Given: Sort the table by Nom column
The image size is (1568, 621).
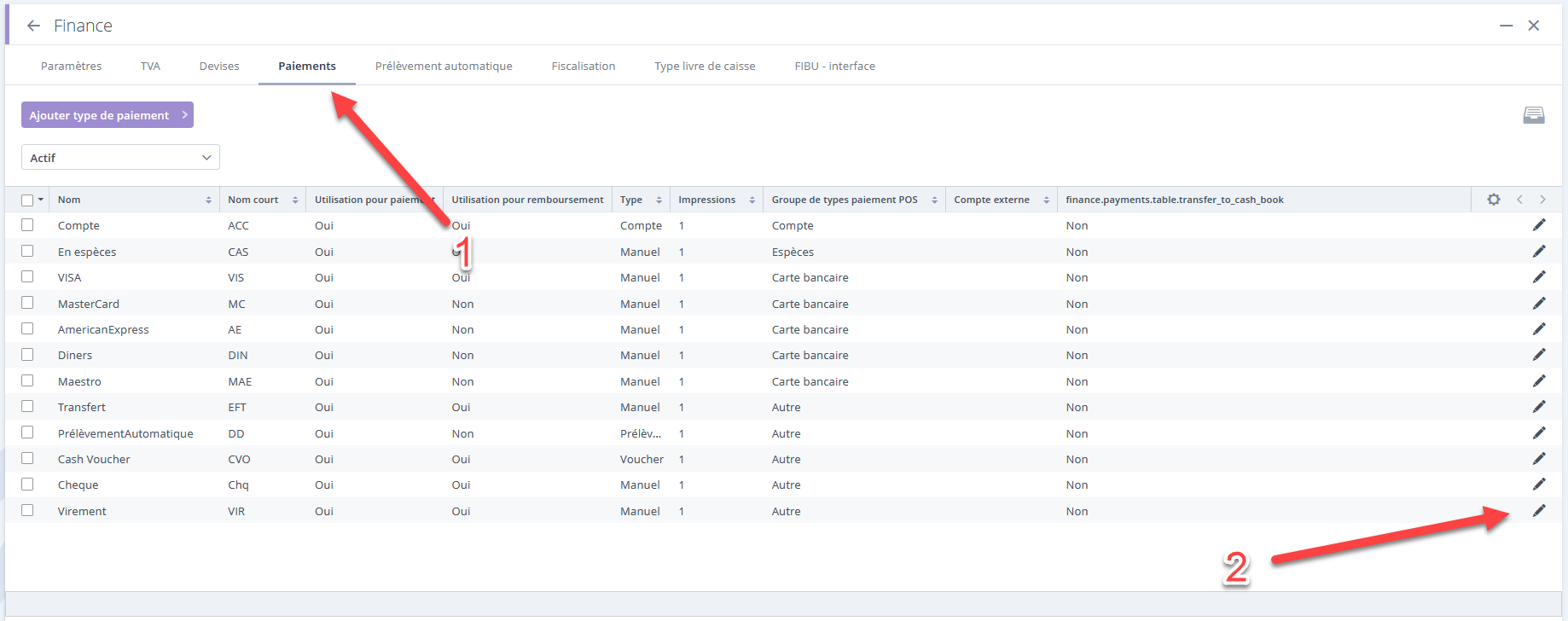Looking at the screenshot, I should click(x=208, y=200).
